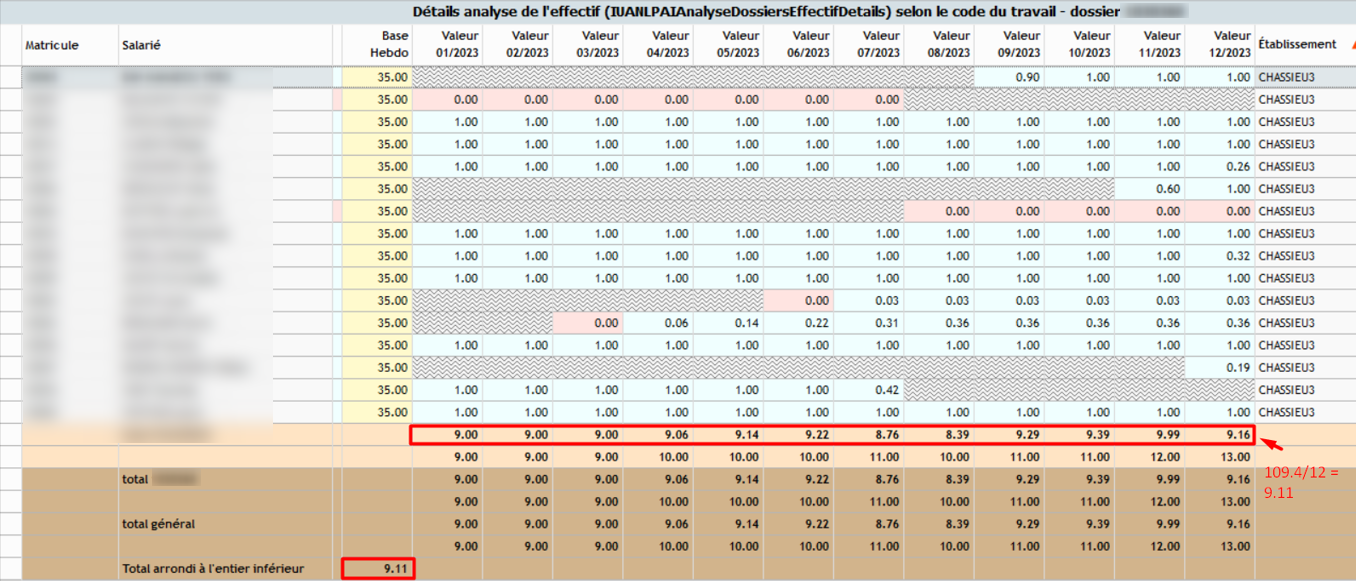Click the Établissement column header

(1298, 44)
